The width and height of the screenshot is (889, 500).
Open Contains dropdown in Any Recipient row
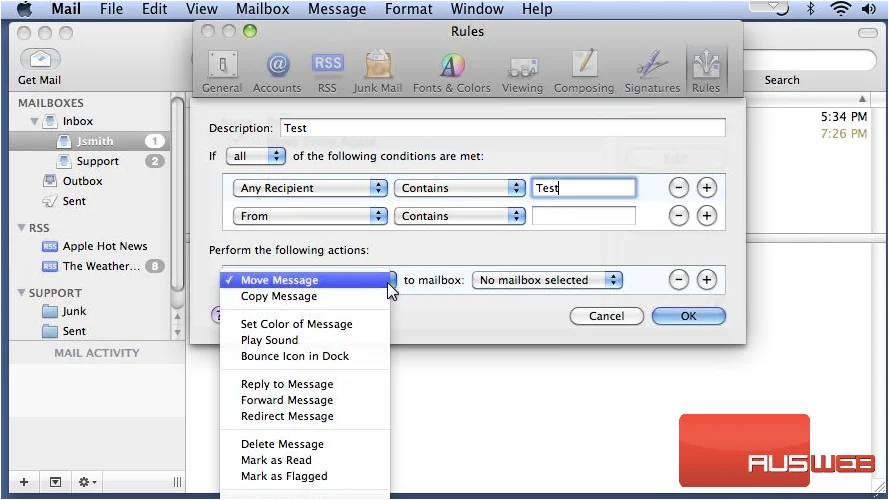coord(460,188)
